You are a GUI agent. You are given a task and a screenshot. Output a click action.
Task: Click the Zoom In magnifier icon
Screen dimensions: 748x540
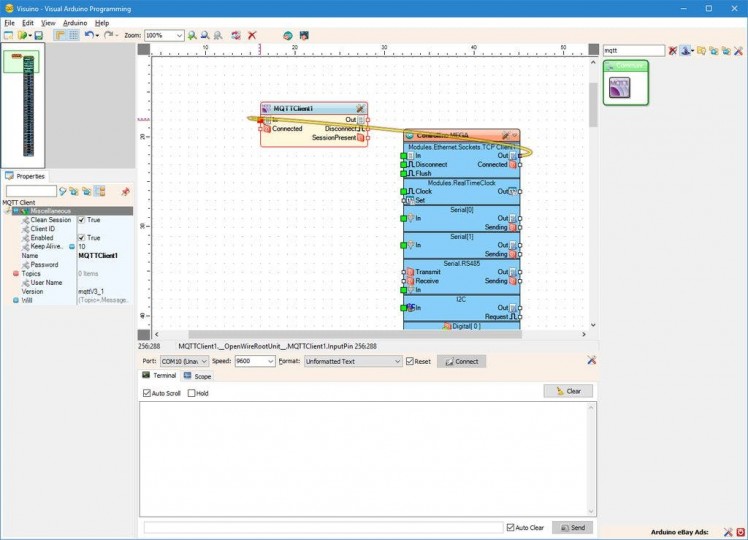tap(191, 35)
